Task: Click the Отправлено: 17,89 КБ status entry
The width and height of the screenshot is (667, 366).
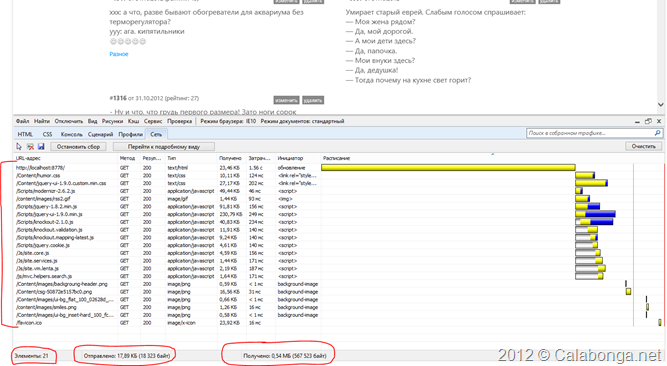Action: coord(127,355)
